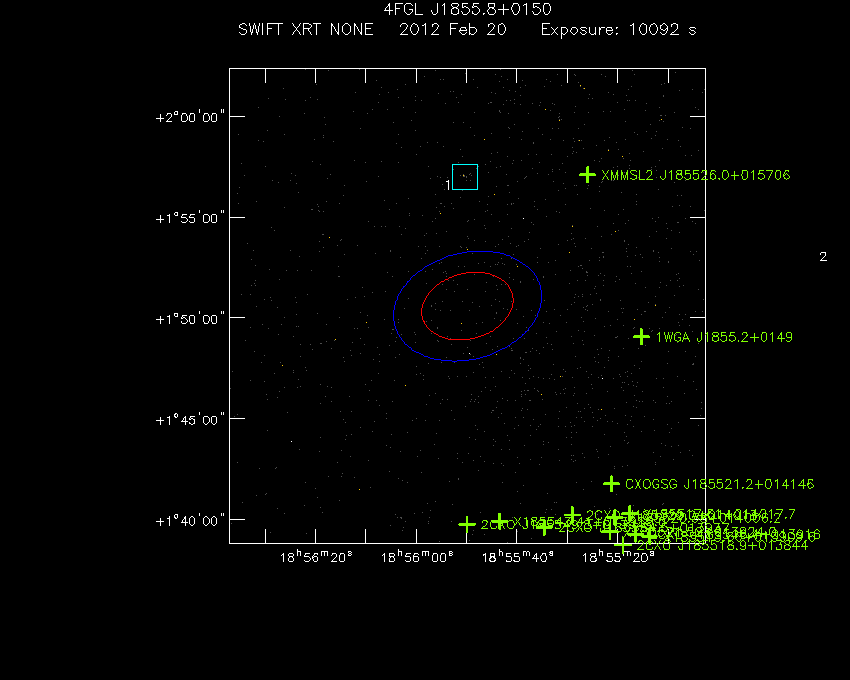
Task: Click the observation date 2012 Feb 20
Action: coord(453,29)
